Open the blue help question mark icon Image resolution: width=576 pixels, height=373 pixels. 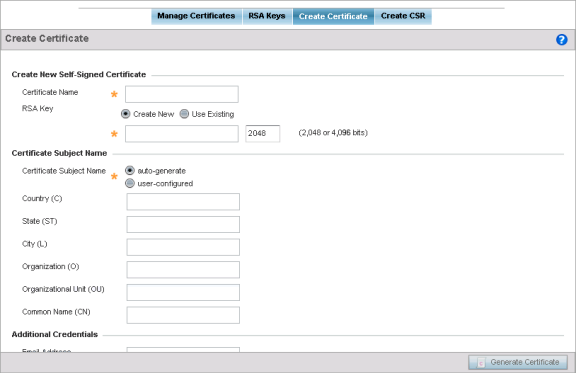561,40
